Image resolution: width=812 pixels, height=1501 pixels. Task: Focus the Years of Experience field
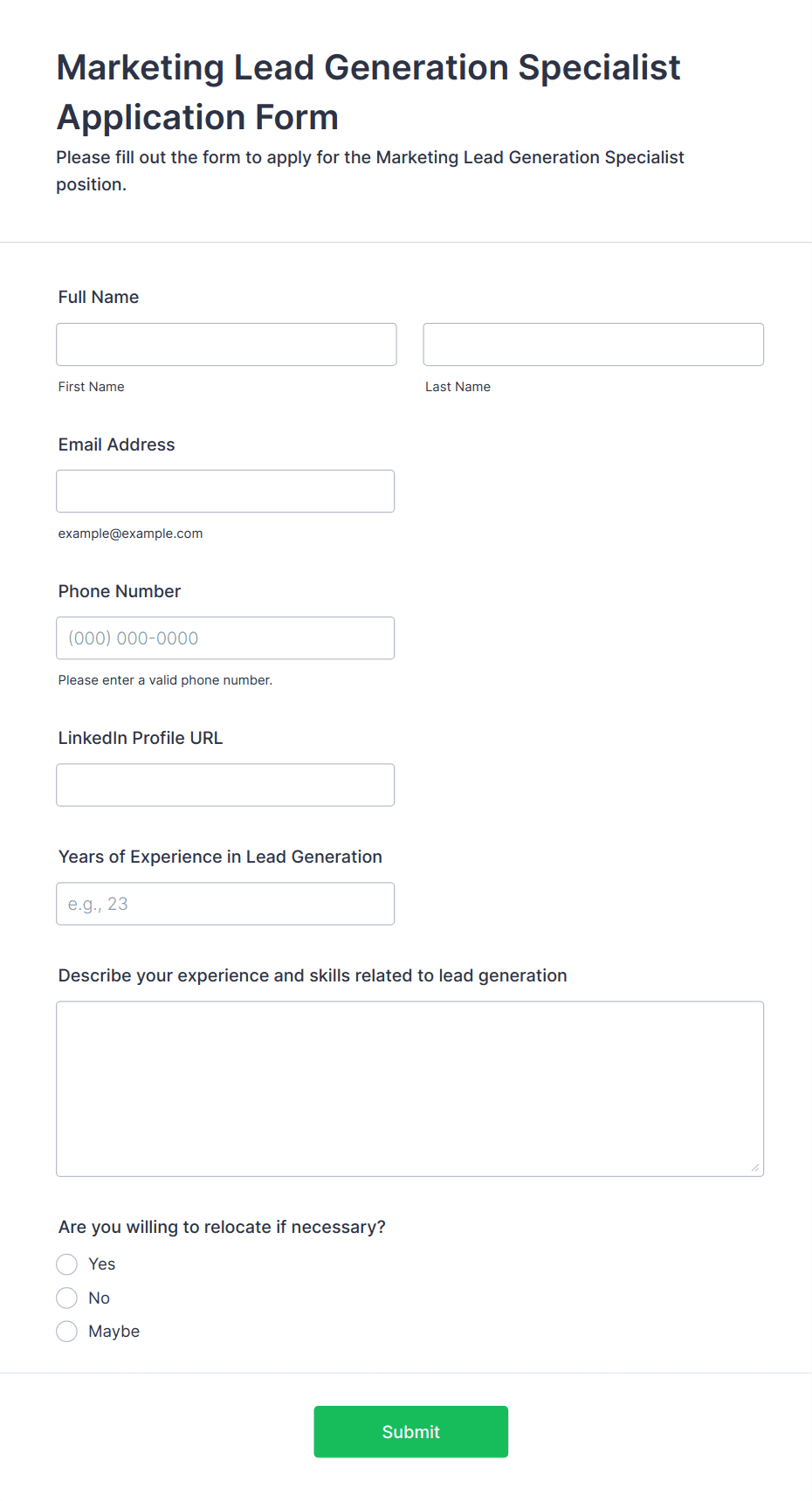click(x=225, y=903)
